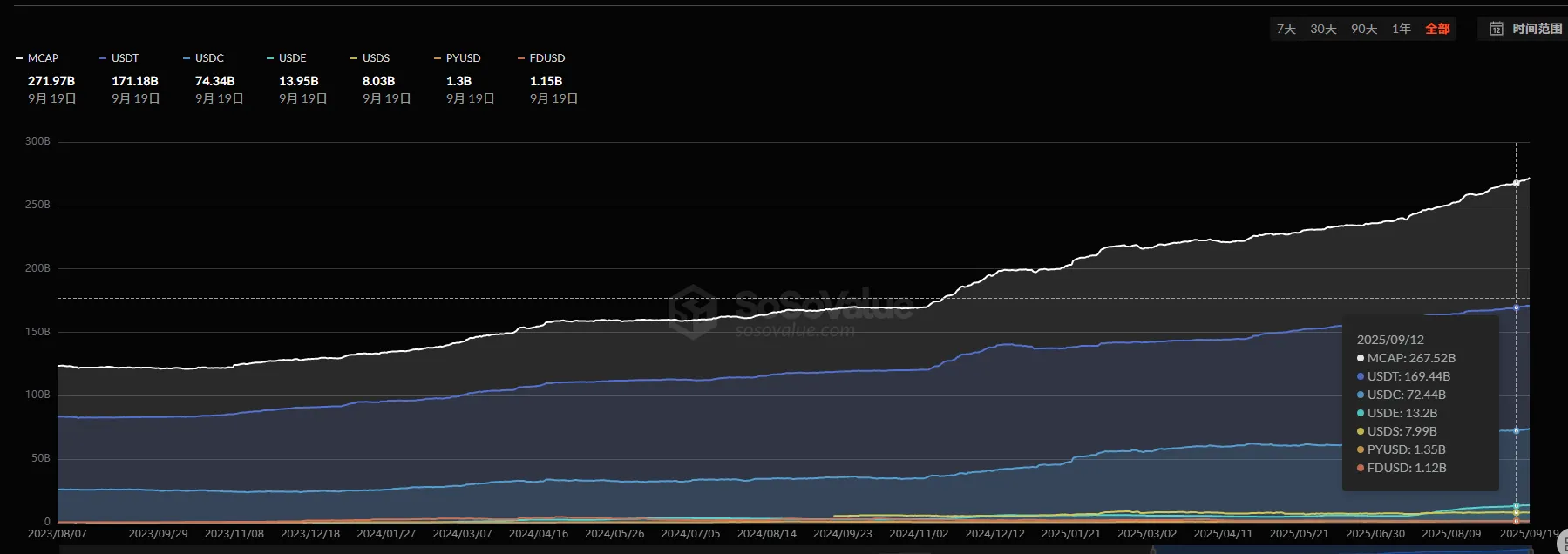Click the SoSoValue watermark logo

pos(694,309)
